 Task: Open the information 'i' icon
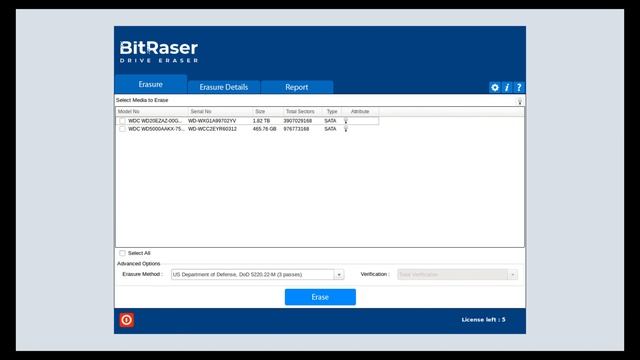coord(507,87)
